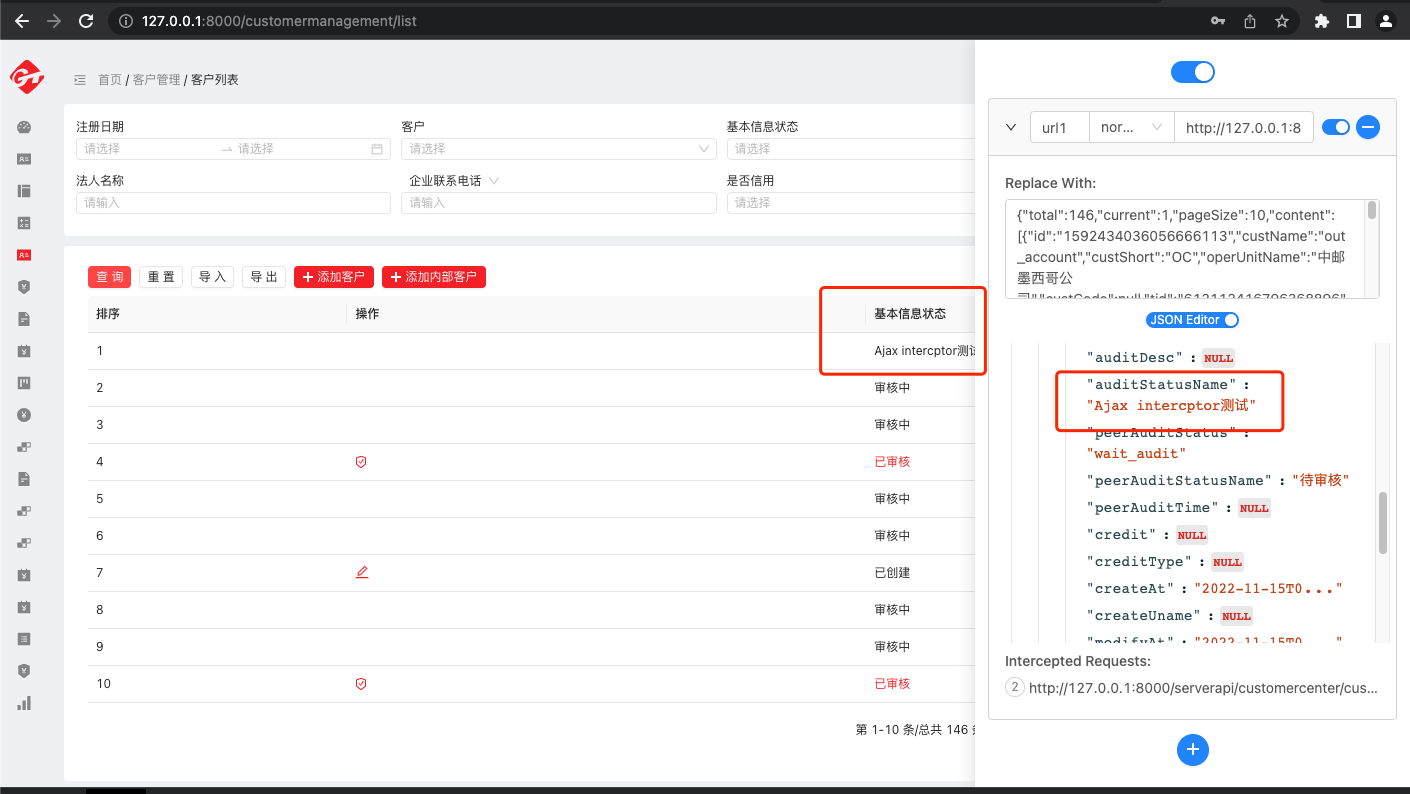This screenshot has height=794, width=1410.
Task: Open the intercepted request URL entry
Action: [x=1203, y=688]
